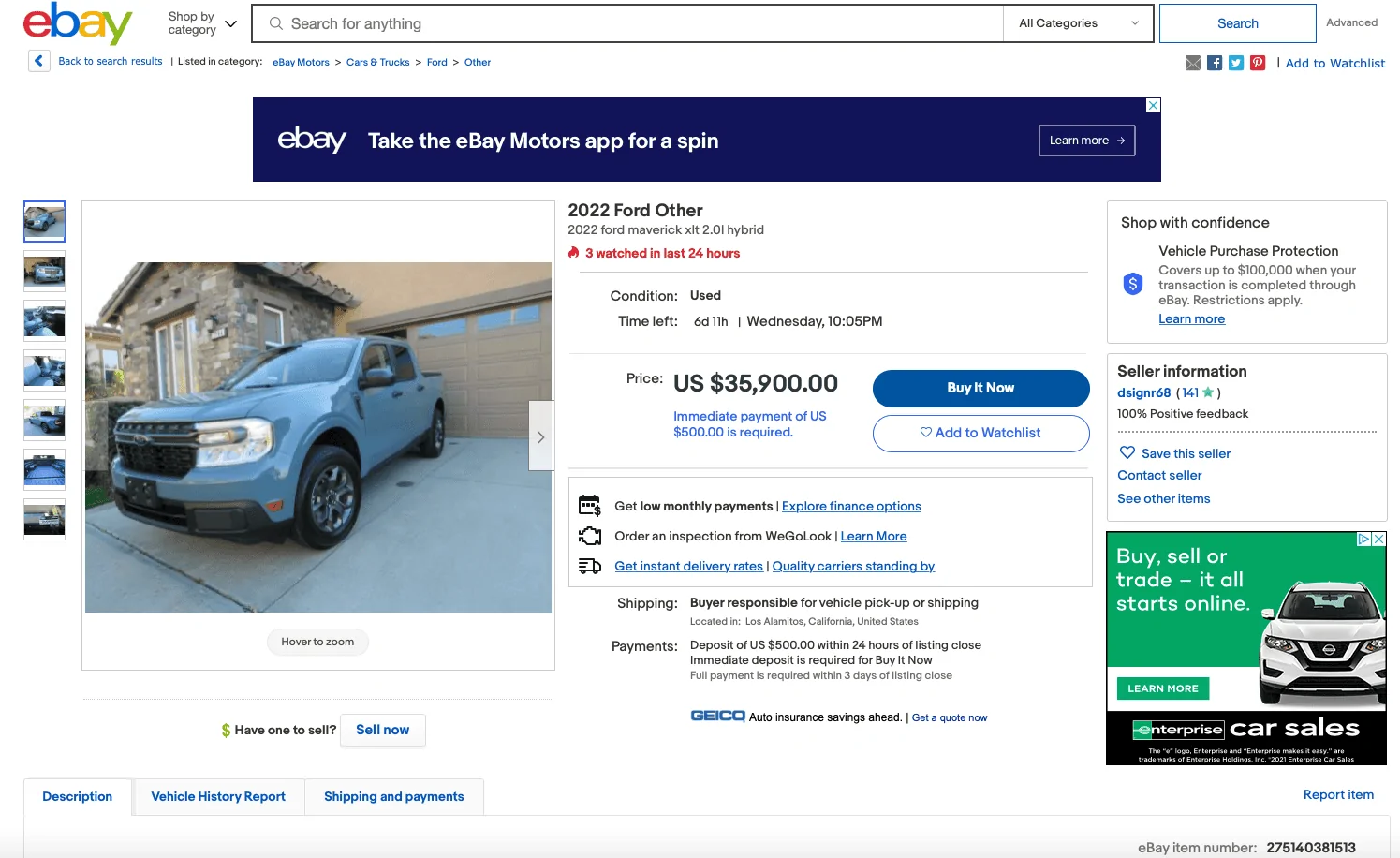Image resolution: width=1400 pixels, height=858 pixels.
Task: Show next vehicle photo arrow
Action: click(x=540, y=436)
